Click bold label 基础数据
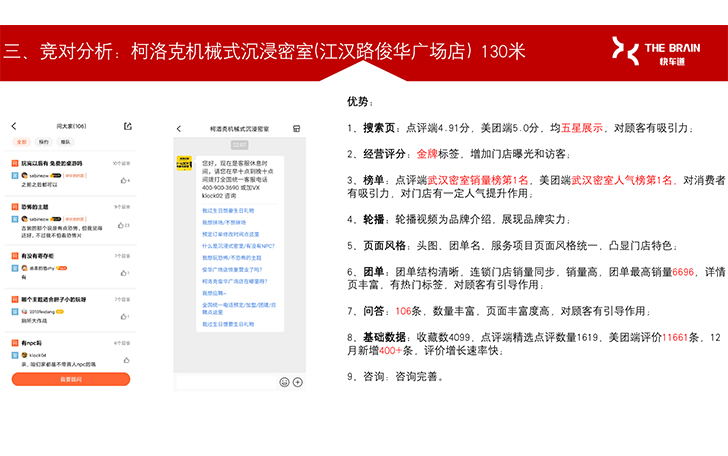 click(x=384, y=337)
